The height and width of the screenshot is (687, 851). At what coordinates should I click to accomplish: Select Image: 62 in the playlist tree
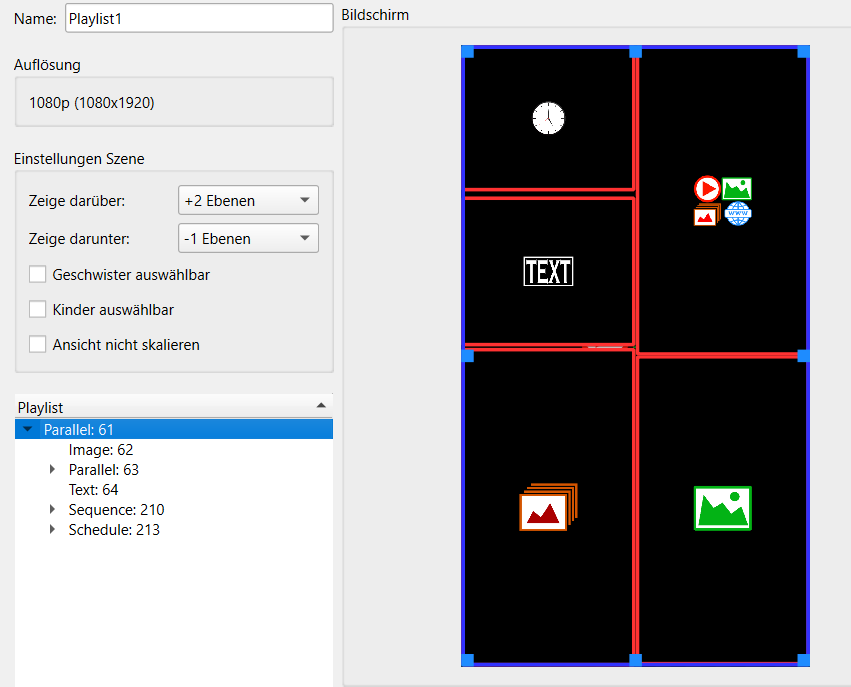click(100, 450)
